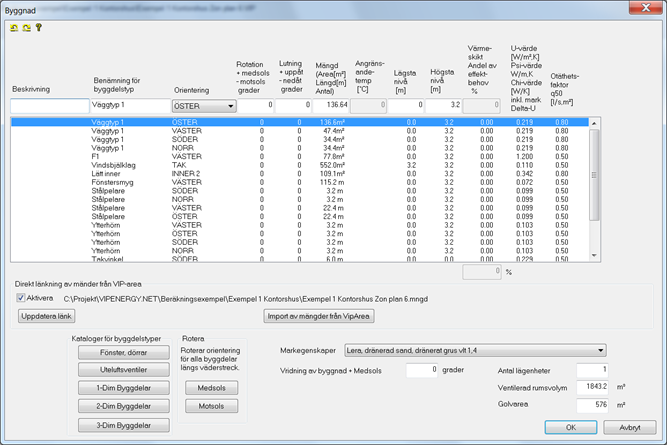Open the Orientering dropdown showing ÖSTER
The height and width of the screenshot is (445, 667).
[x=204, y=106]
